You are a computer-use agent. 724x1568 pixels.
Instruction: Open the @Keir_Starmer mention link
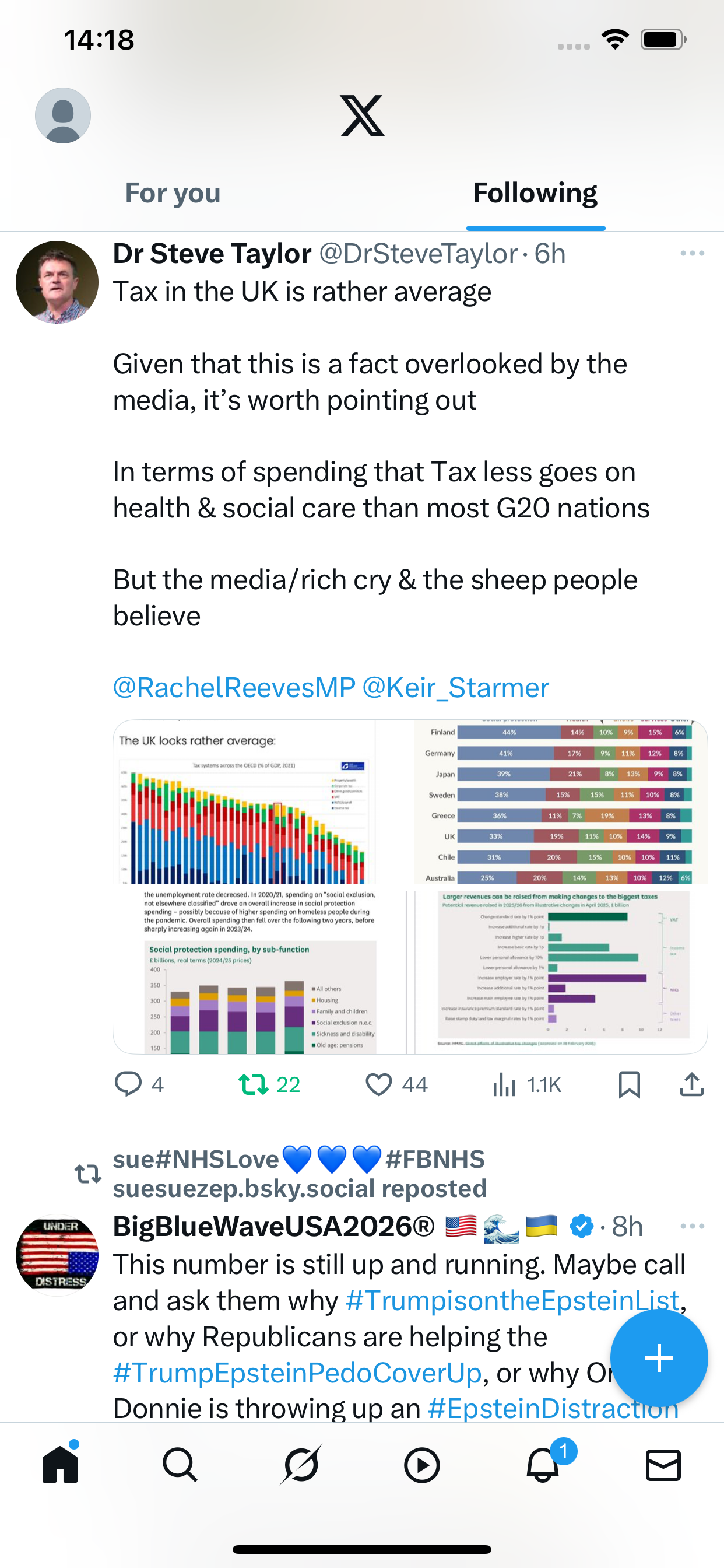pos(456,688)
